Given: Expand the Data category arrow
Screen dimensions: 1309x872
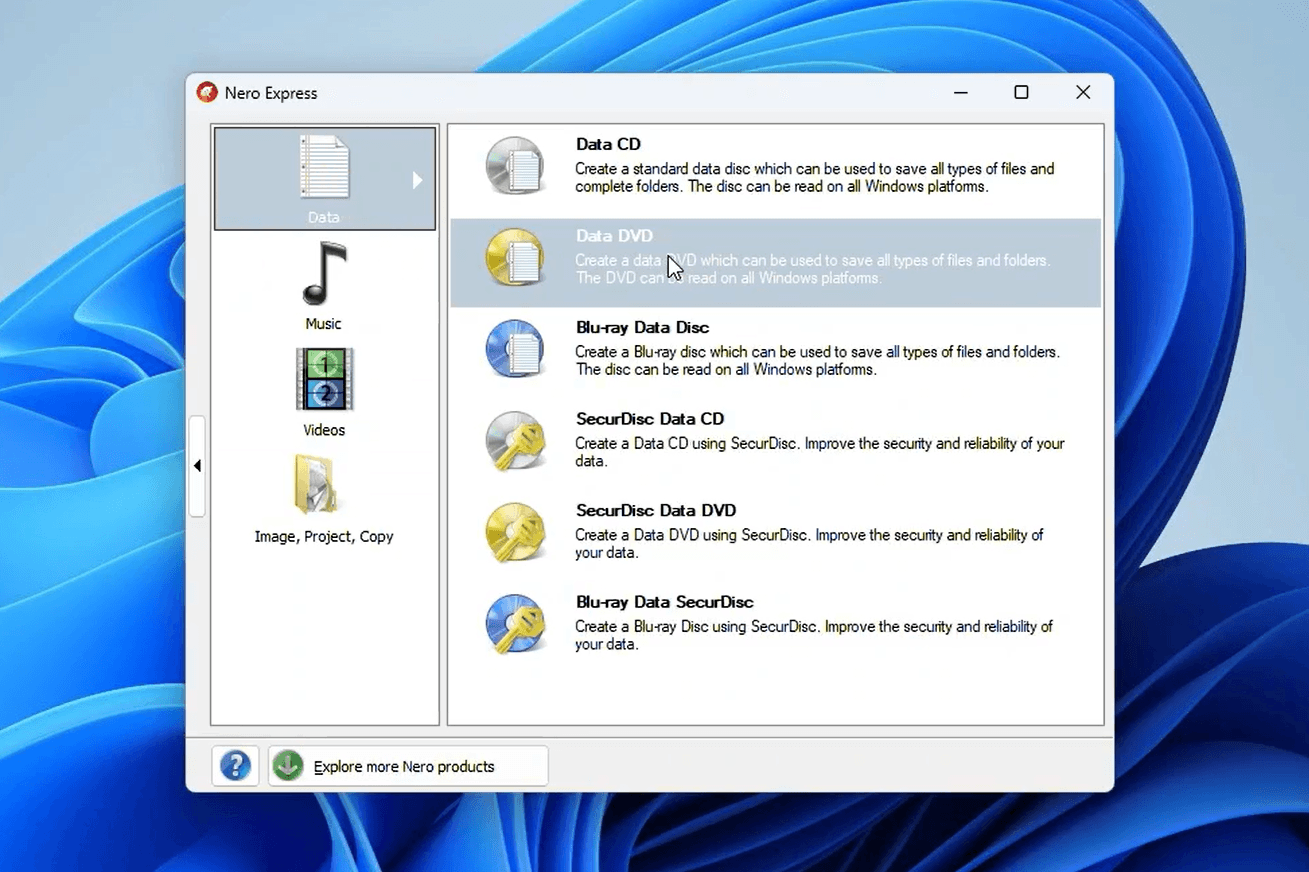Looking at the screenshot, I should [417, 180].
